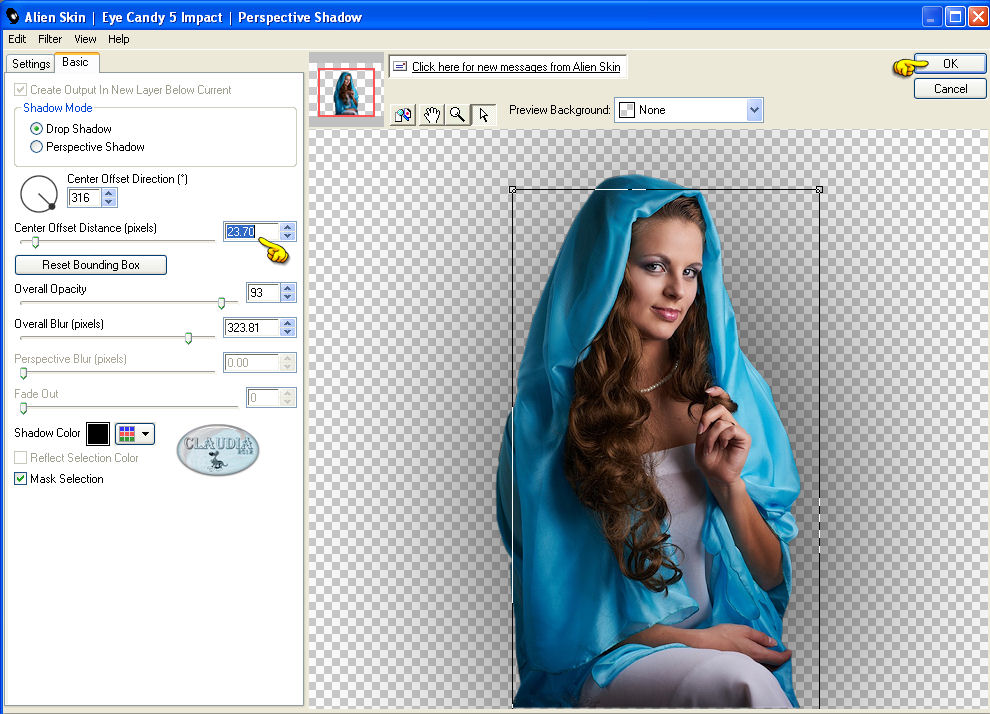Switch to the Settings tab
This screenshot has height=714, width=990.
(x=31, y=64)
